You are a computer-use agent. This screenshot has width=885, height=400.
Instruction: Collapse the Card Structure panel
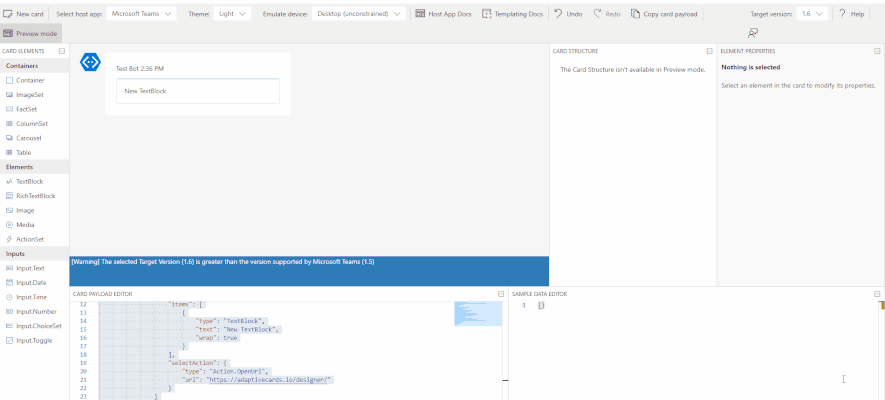tap(709, 51)
